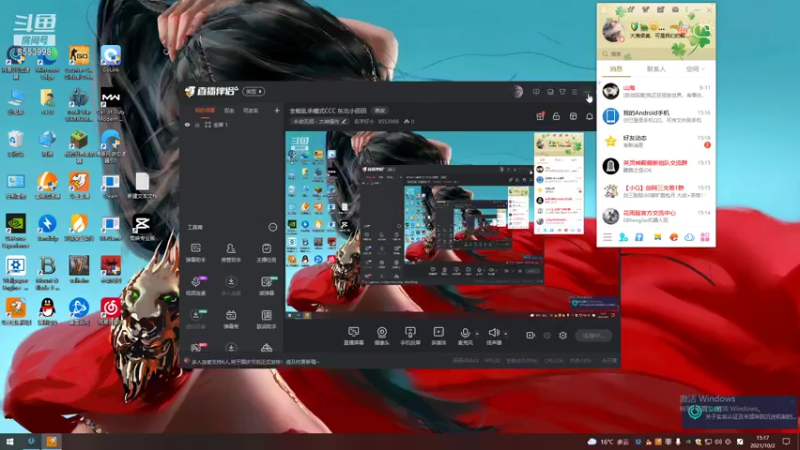Image resolution: width=800 pixels, height=450 pixels.
Task: Open 山海 conversation in QQ
Action: tap(656, 91)
